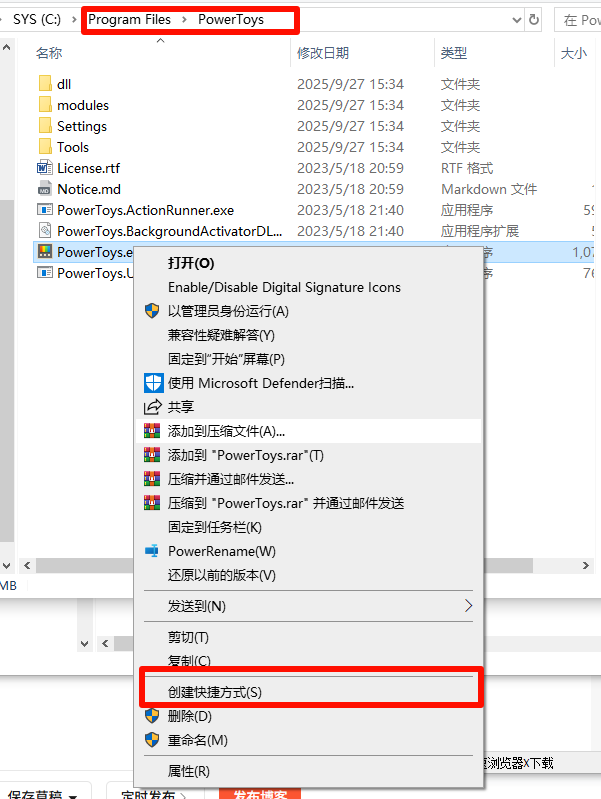Sort files by 修改日期 column header
Image resolution: width=601 pixels, height=799 pixels.
coord(323,53)
